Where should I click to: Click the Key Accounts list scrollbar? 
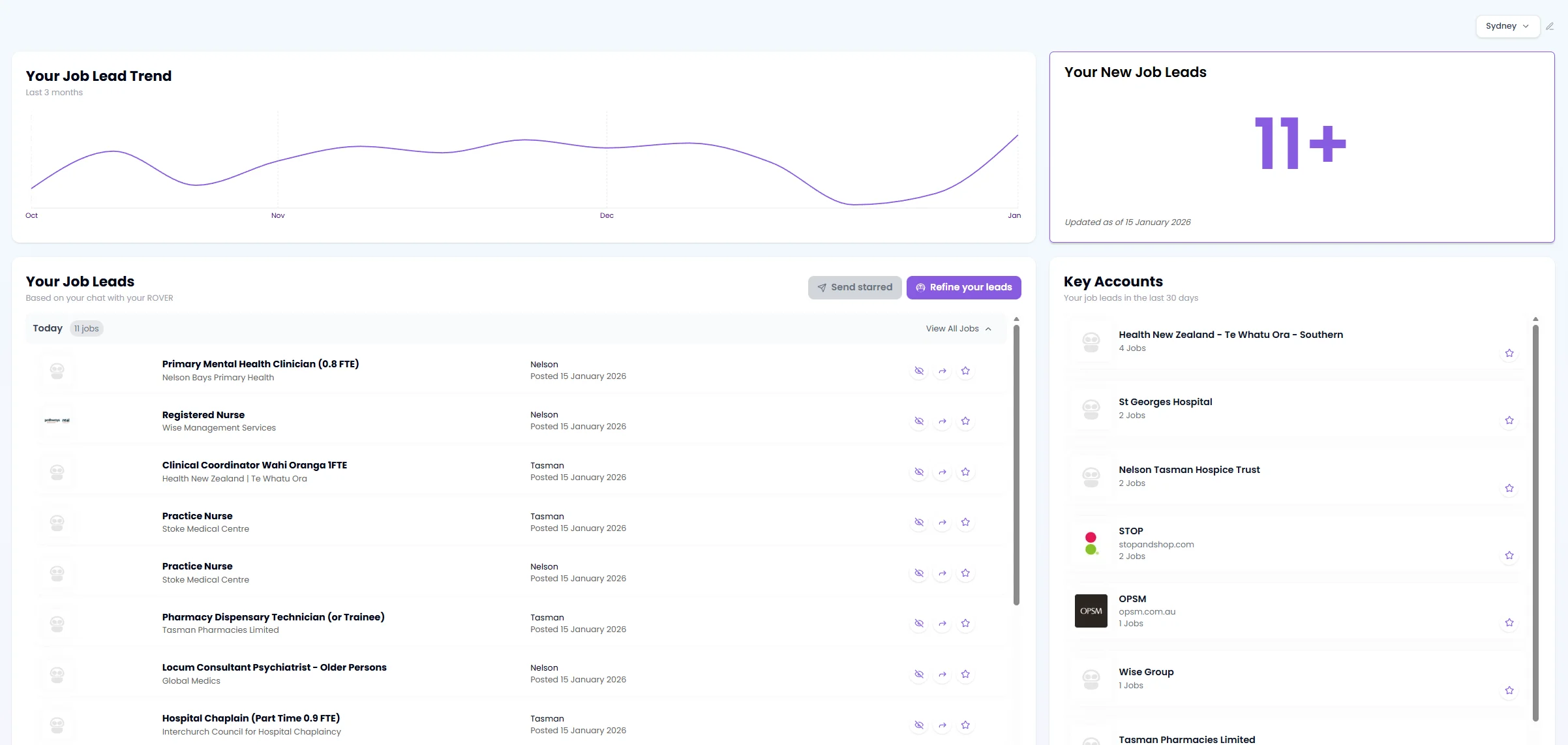tap(1535, 522)
